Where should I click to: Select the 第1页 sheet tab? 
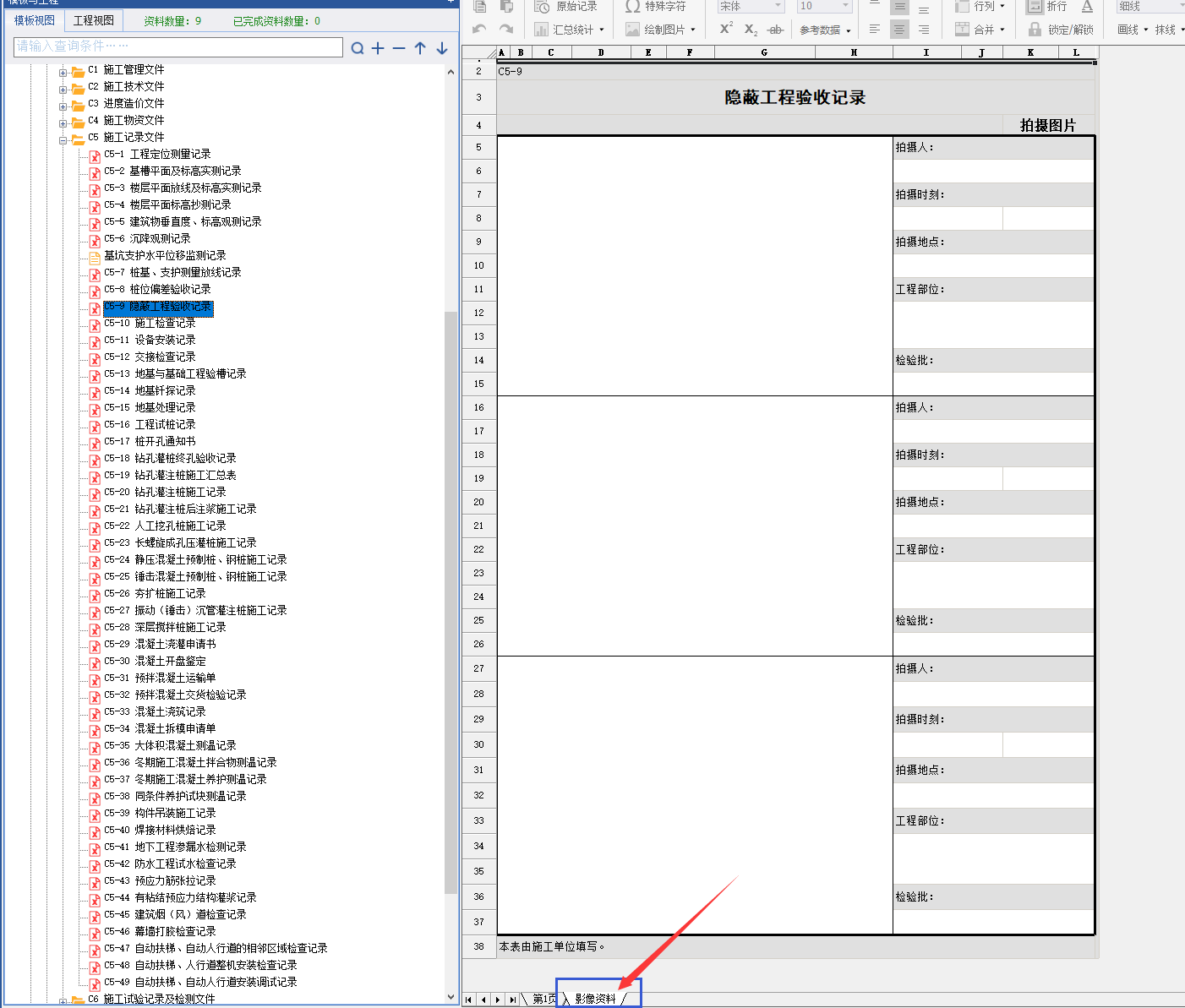544,999
